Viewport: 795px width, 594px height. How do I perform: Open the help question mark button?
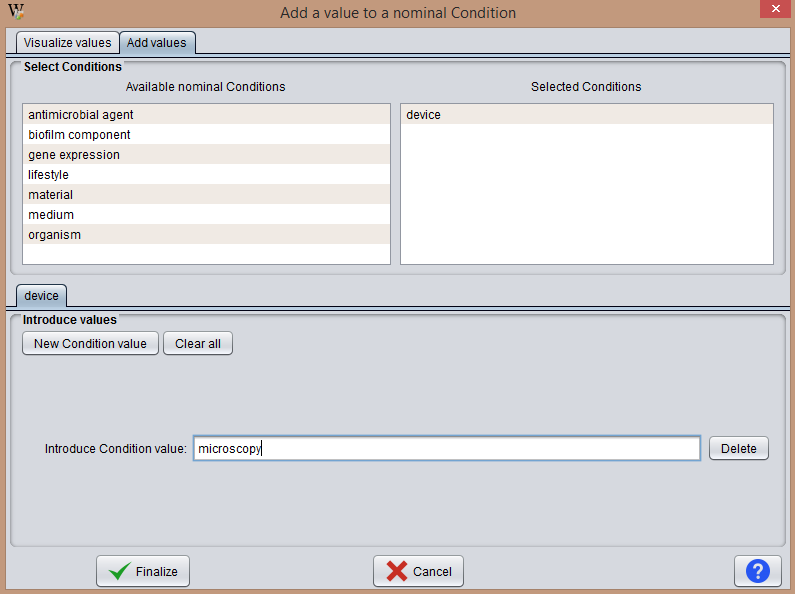pos(758,571)
